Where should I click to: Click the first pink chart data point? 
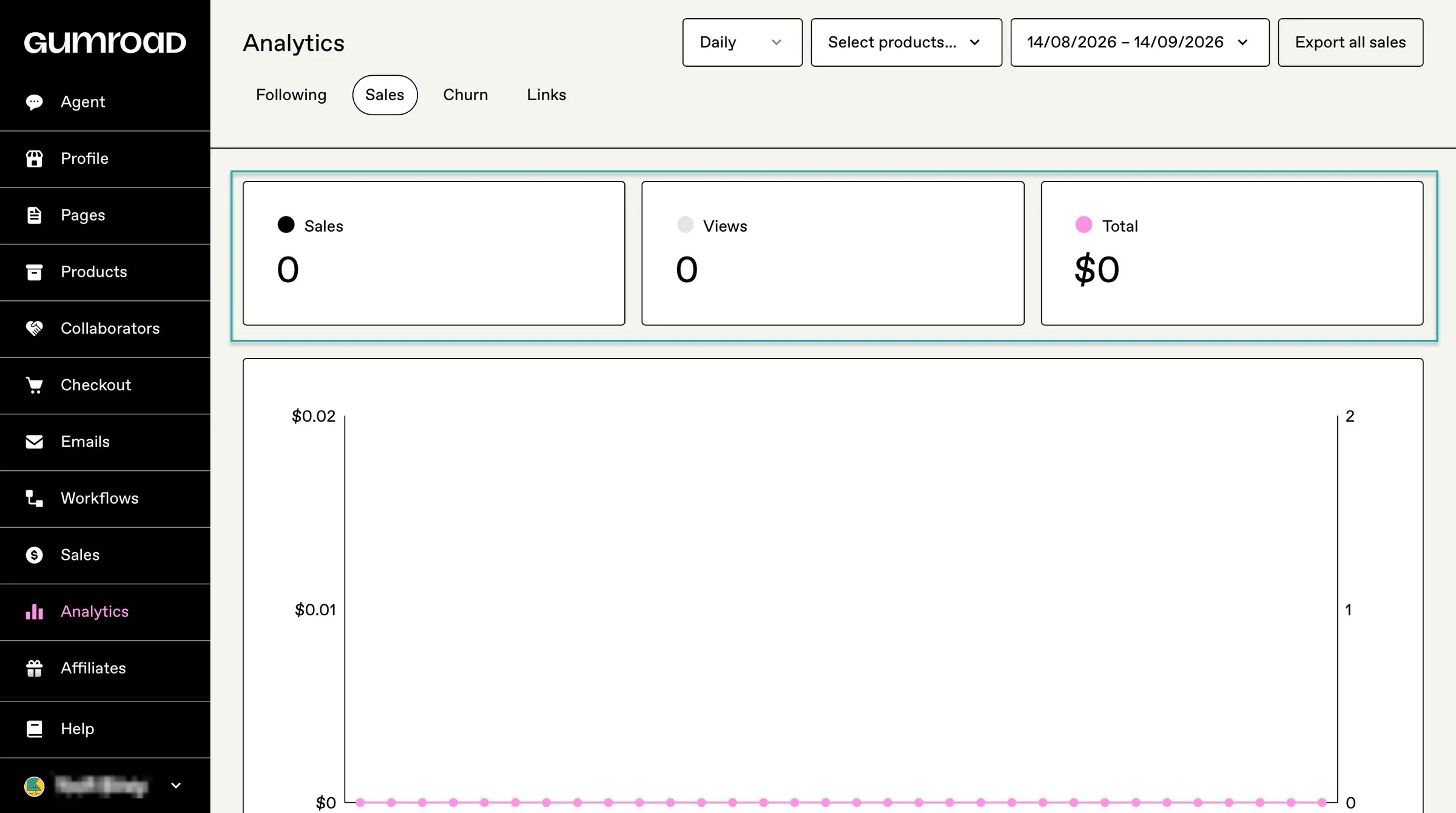pyautogui.click(x=360, y=802)
